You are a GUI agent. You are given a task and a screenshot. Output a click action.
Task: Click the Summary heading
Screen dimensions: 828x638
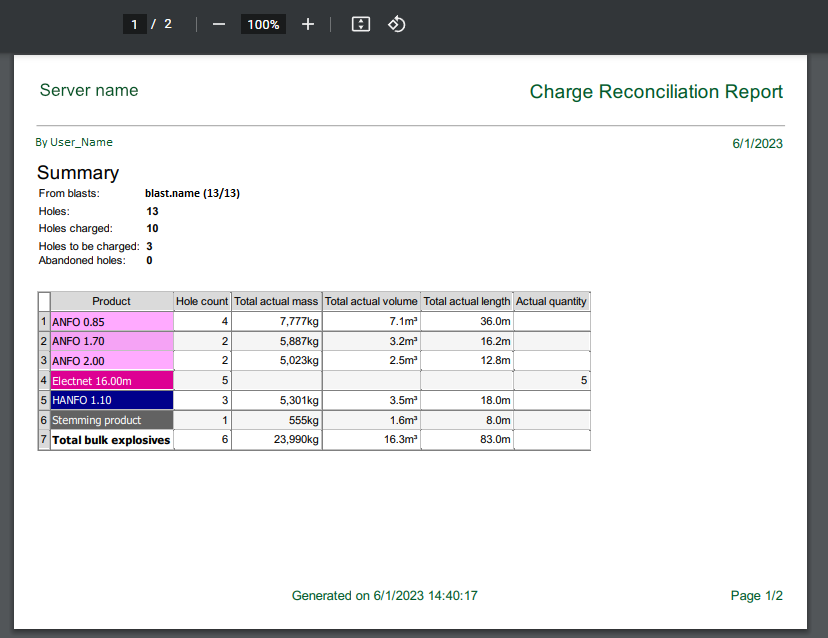point(78,173)
